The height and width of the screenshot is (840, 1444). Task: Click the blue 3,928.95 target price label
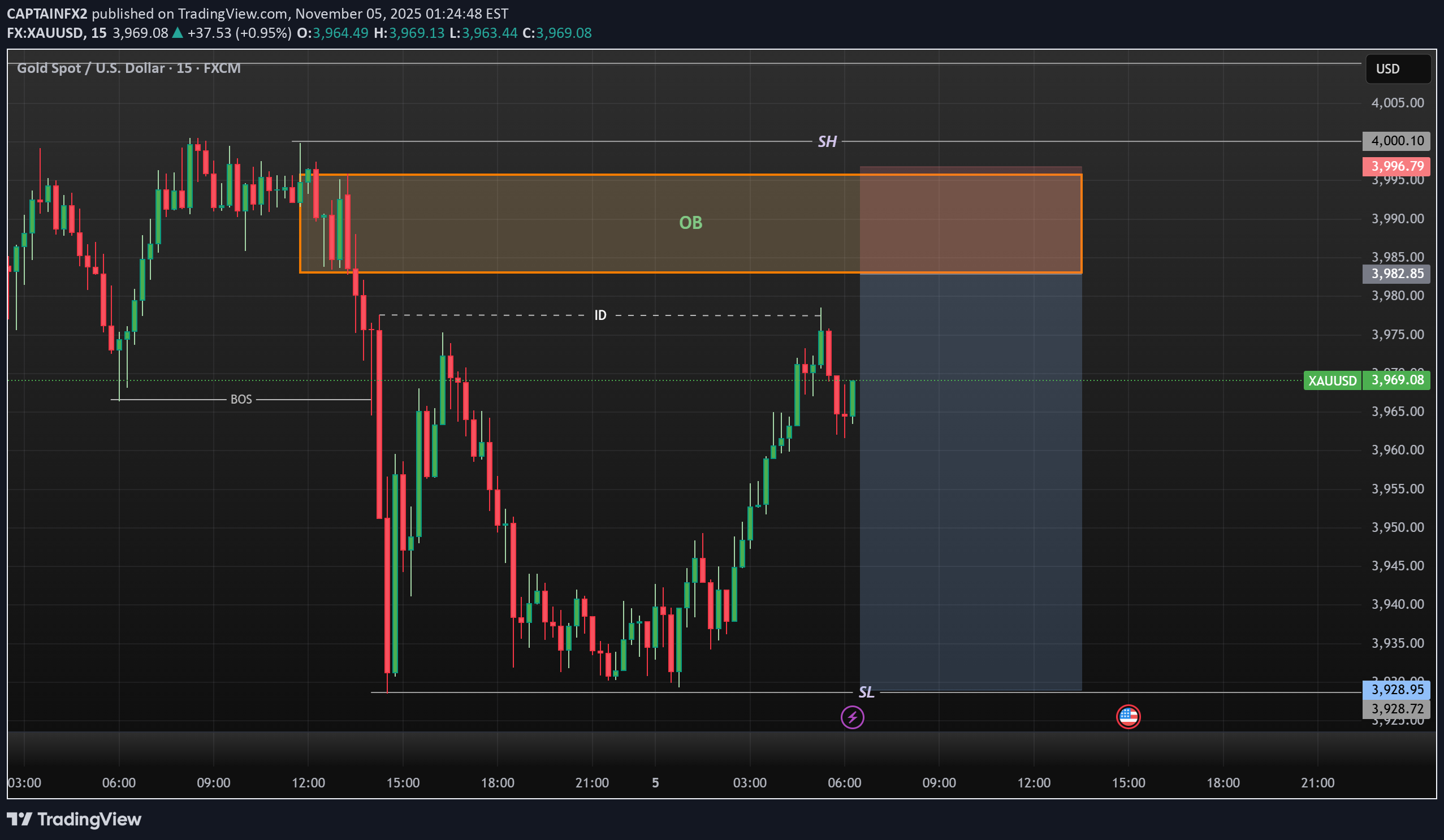(1397, 689)
